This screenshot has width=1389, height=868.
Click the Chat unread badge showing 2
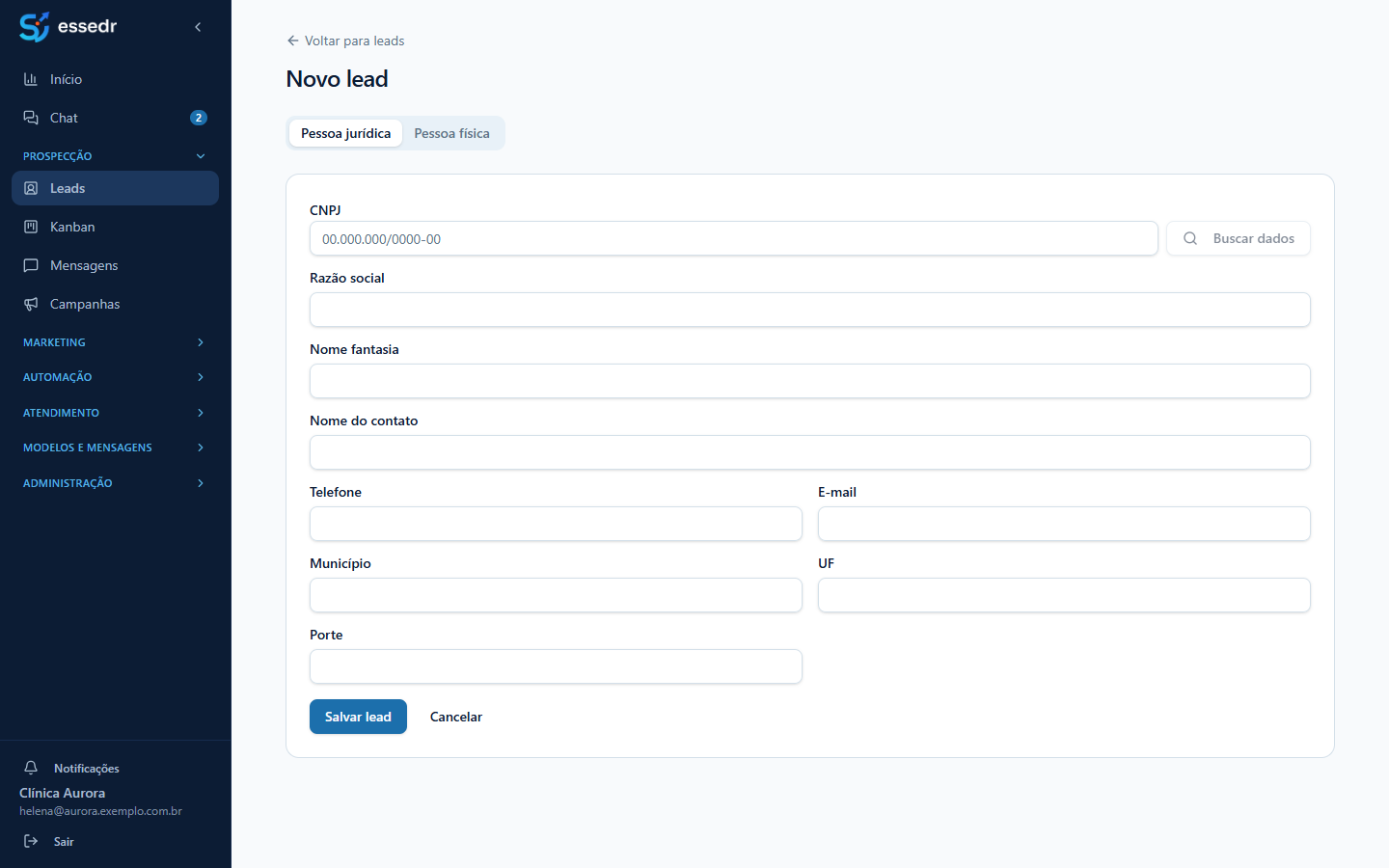pyautogui.click(x=199, y=118)
